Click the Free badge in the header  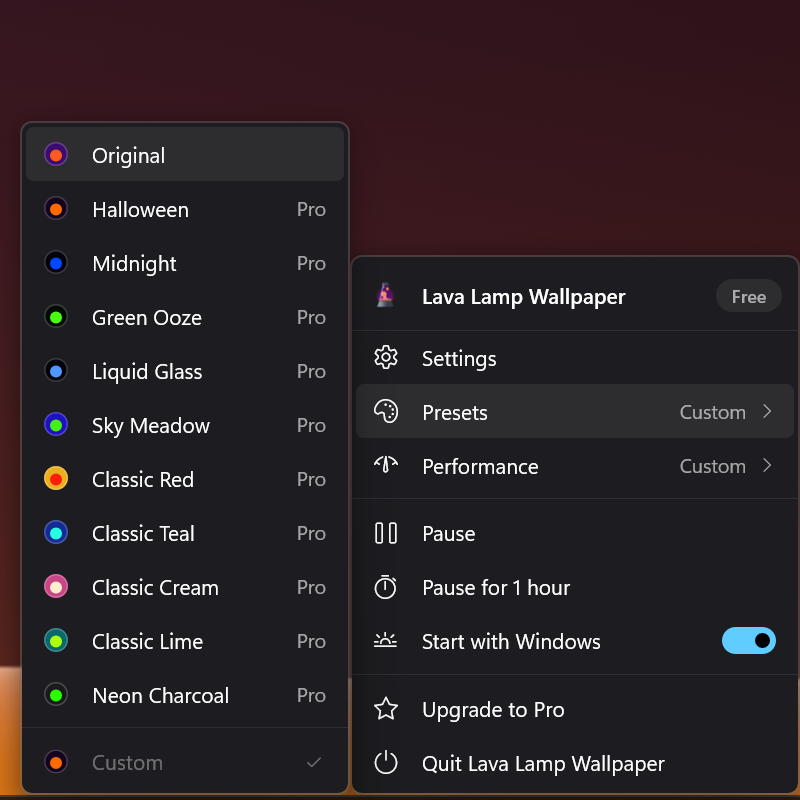[748, 296]
